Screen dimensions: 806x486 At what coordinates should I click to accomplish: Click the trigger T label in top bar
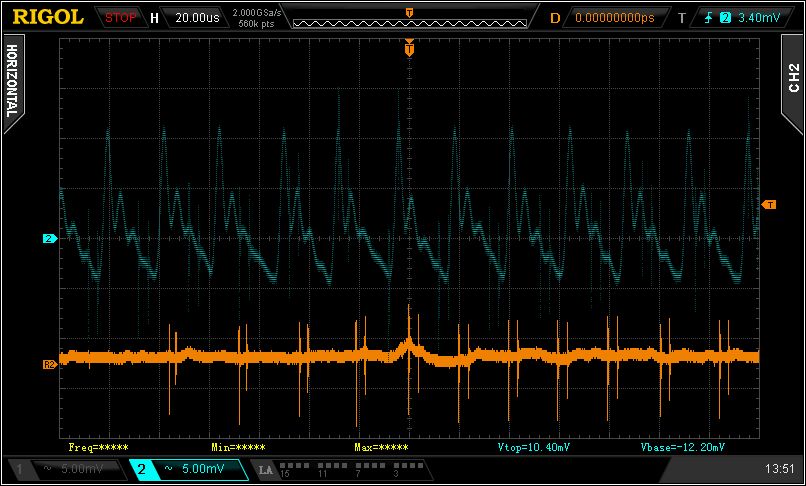pos(682,18)
